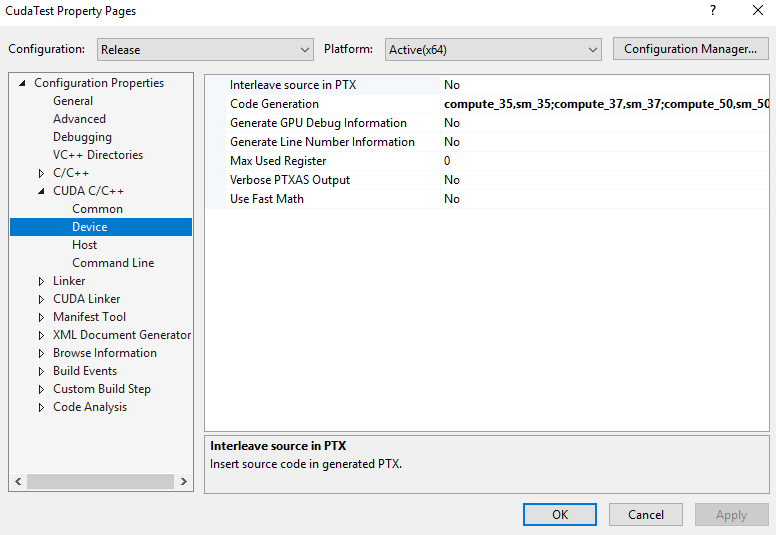Open the Configuration Manager dialog

[x=690, y=49]
